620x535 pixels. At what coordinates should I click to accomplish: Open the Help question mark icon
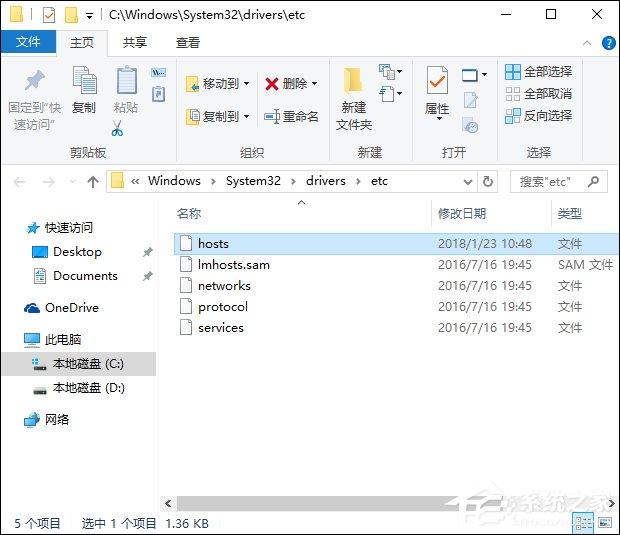[x=608, y=43]
